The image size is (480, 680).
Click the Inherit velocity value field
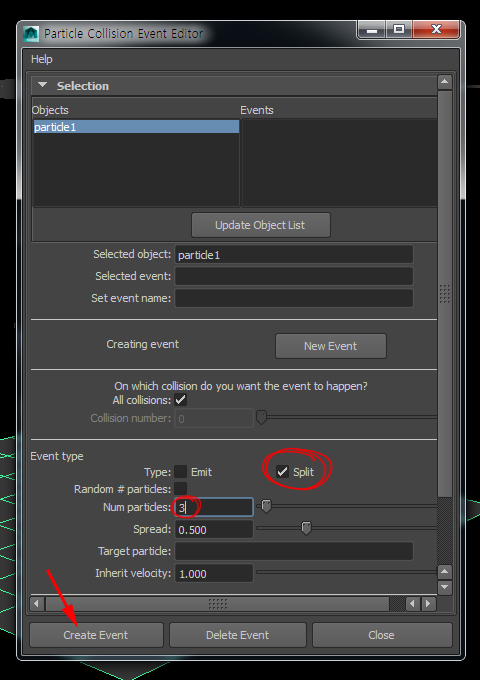pos(213,573)
